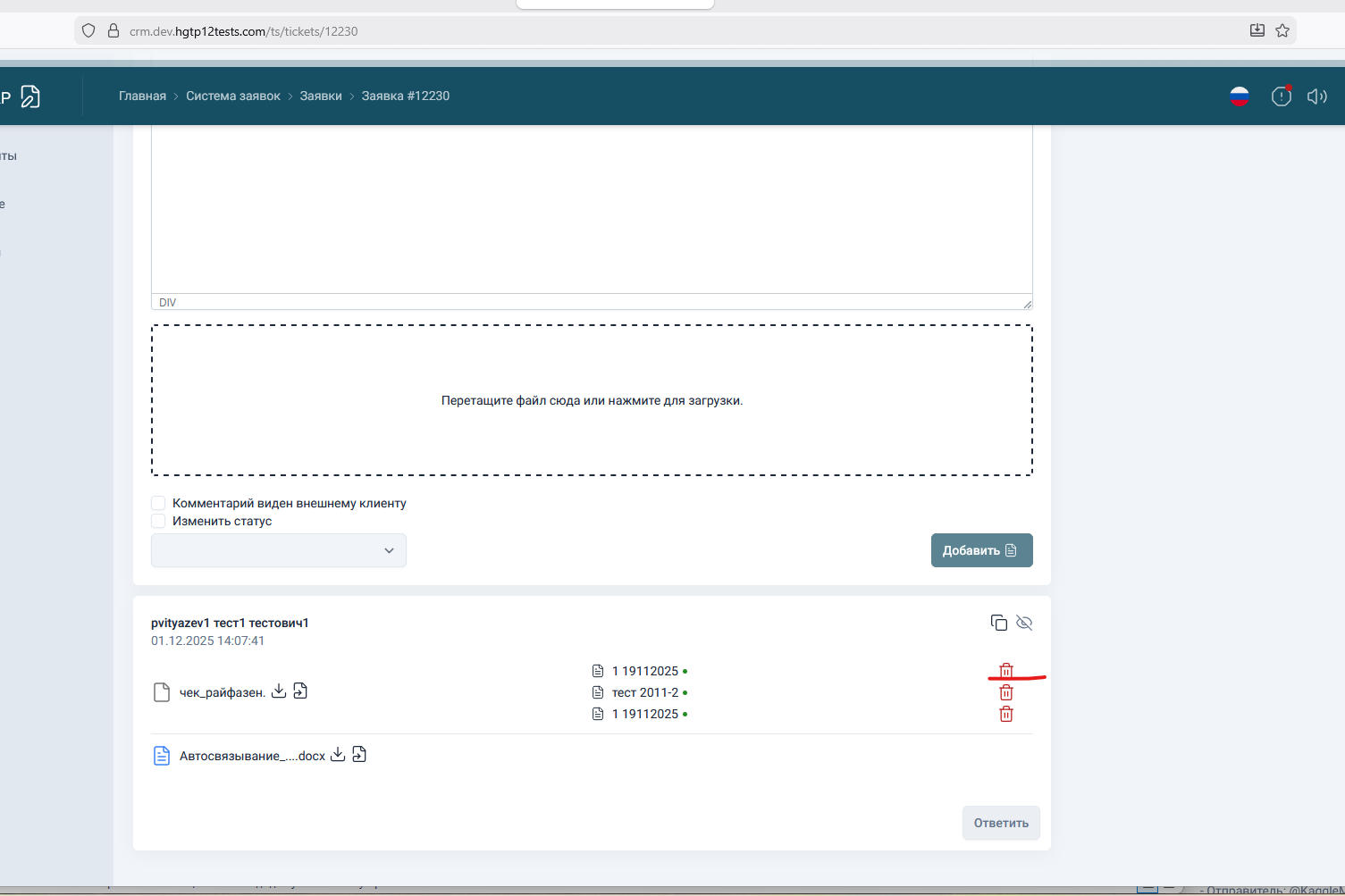1345x896 pixels.
Task: Click the trash icon underlined in red
Action: [1005, 670]
